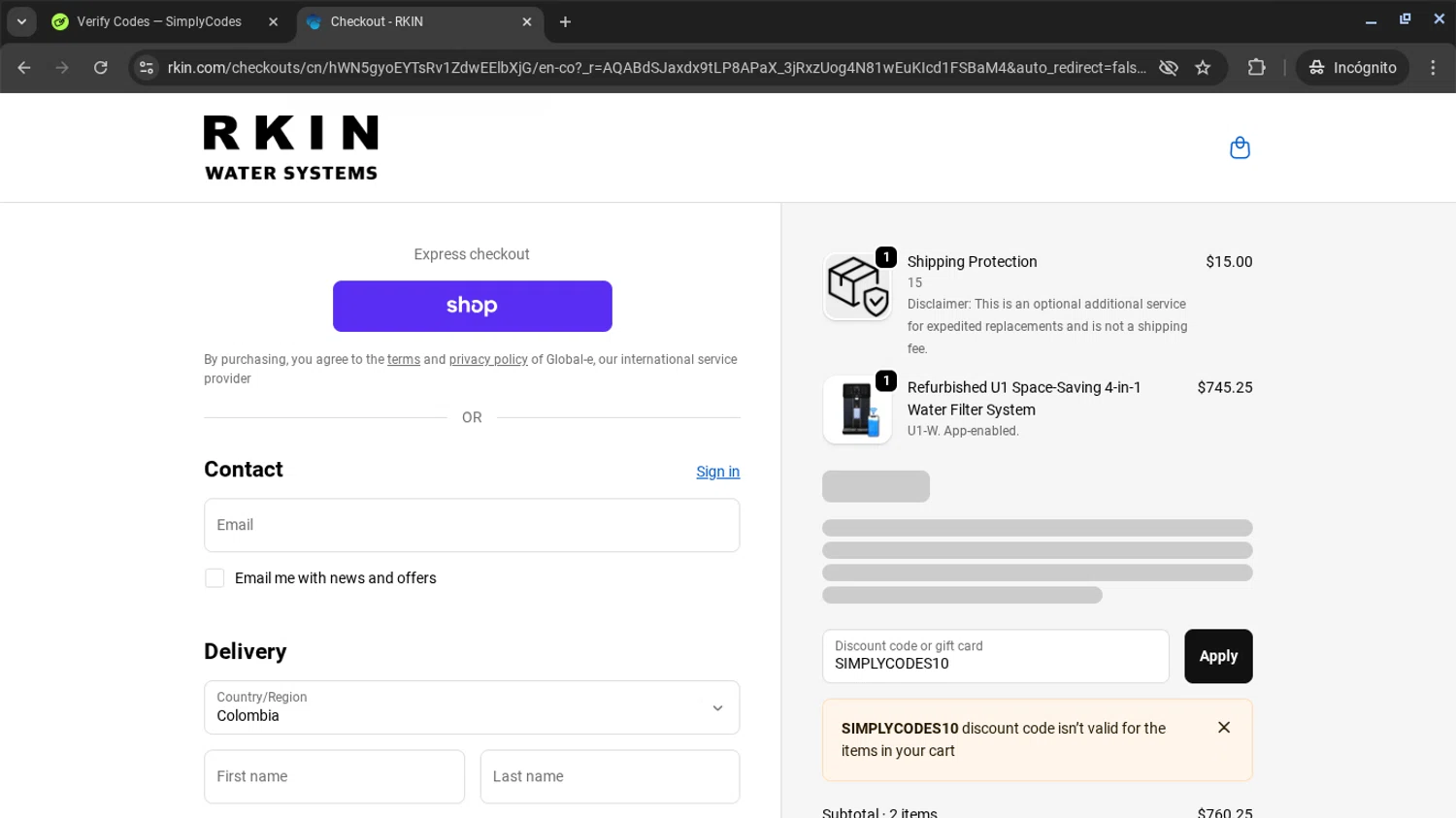Focus the Email input field
This screenshot has width=1456, height=818.
[472, 525]
